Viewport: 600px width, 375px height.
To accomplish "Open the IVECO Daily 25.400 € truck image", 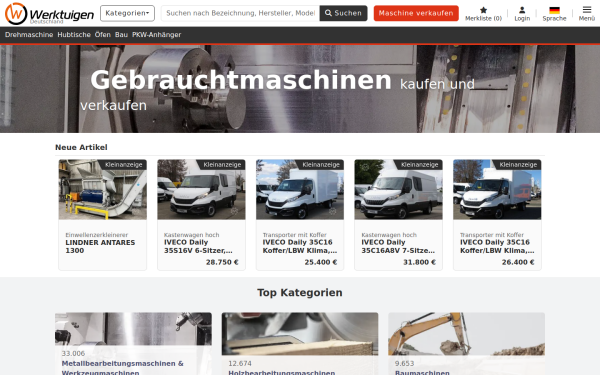I will (300, 189).
